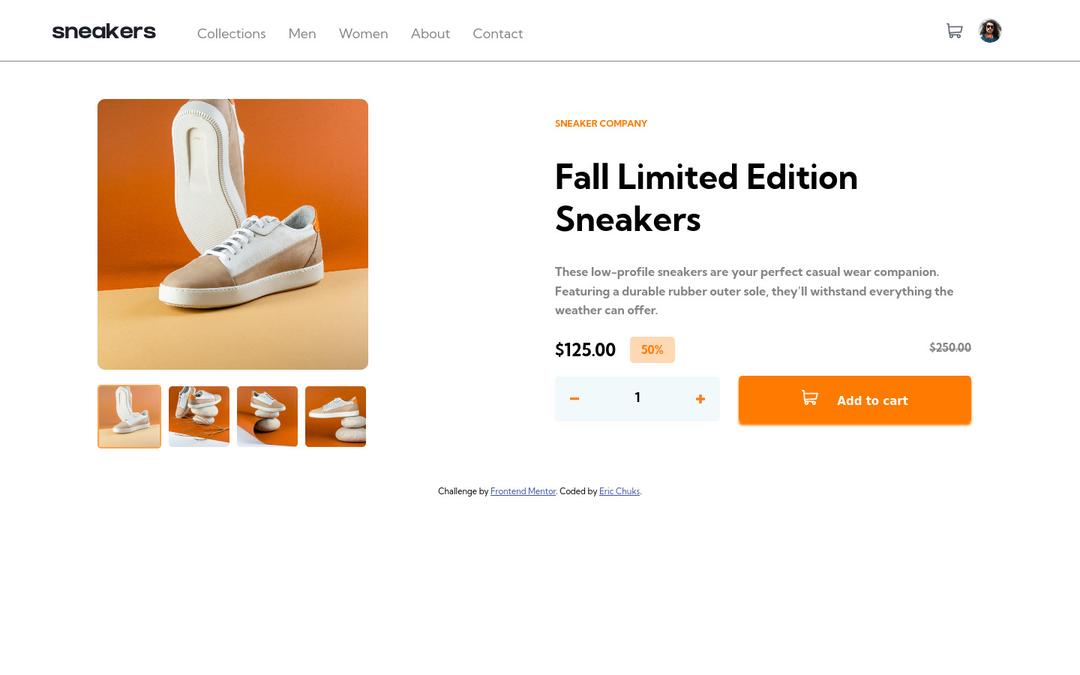Open the shopping cart icon in navbar
Viewport: 1080px width, 675px height.
click(954, 30)
